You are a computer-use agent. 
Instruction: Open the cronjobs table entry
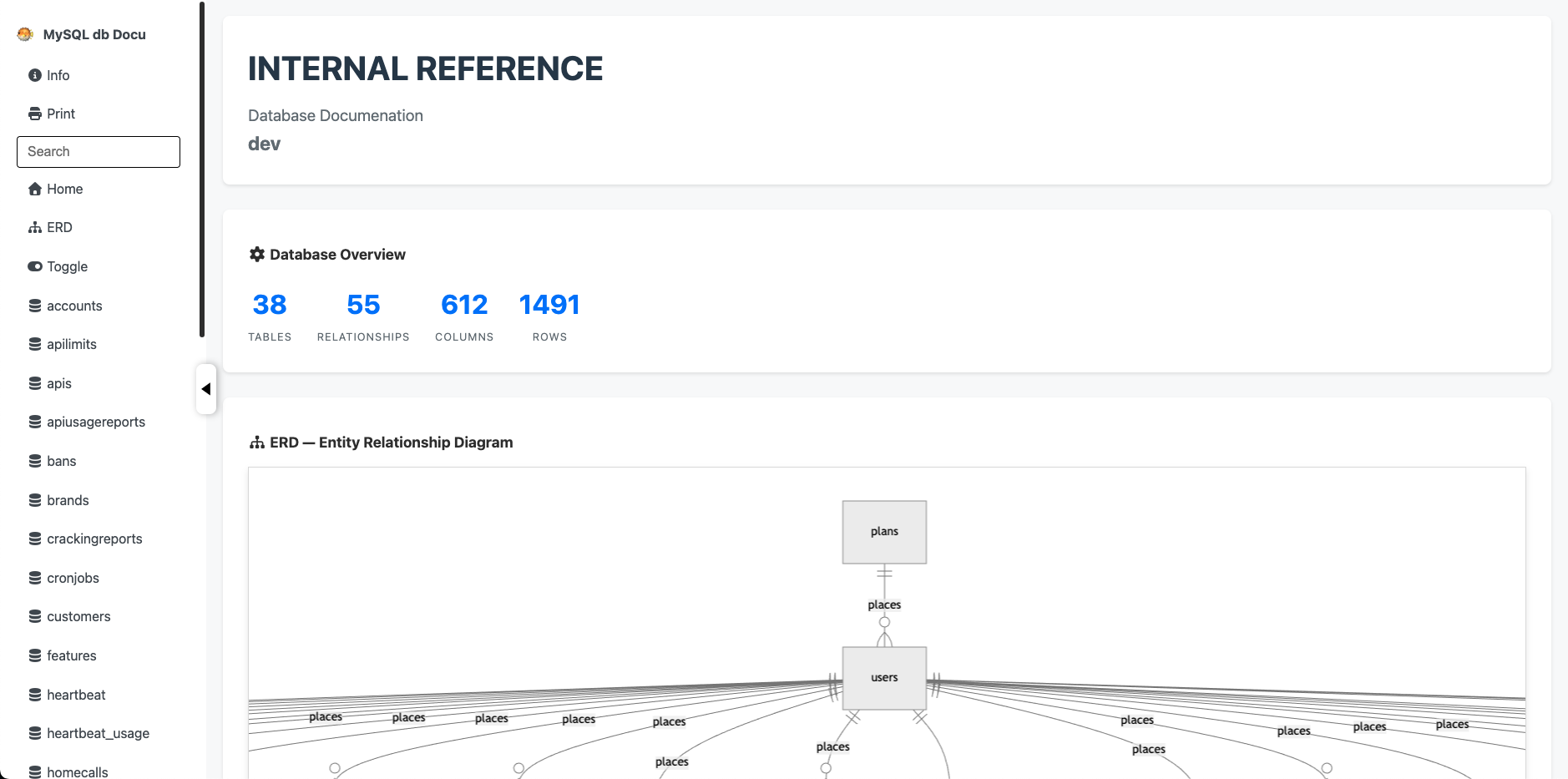(73, 578)
